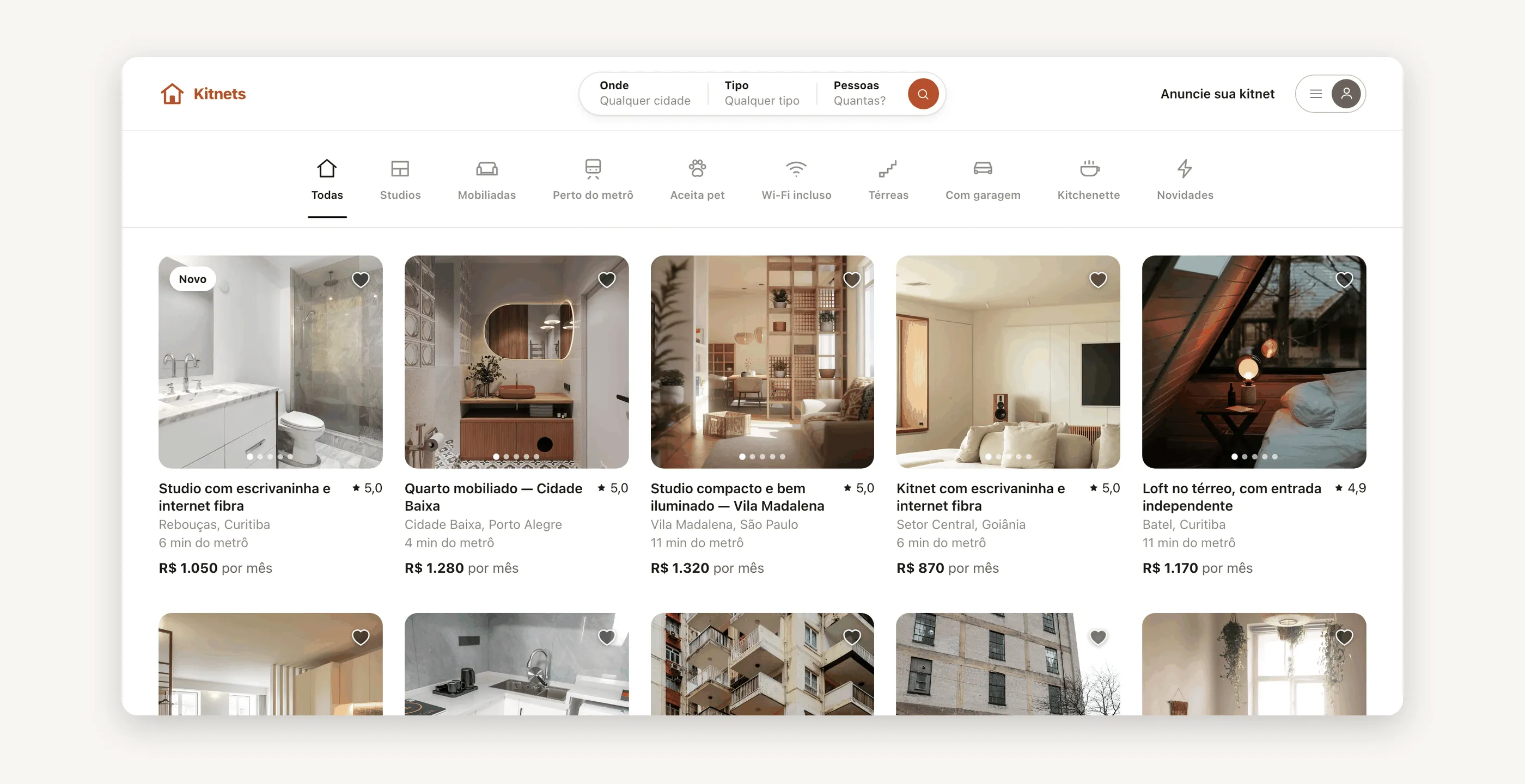Favorite the kitchen sink photo listing
Viewport: 1525px width, 784px height.
(606, 636)
